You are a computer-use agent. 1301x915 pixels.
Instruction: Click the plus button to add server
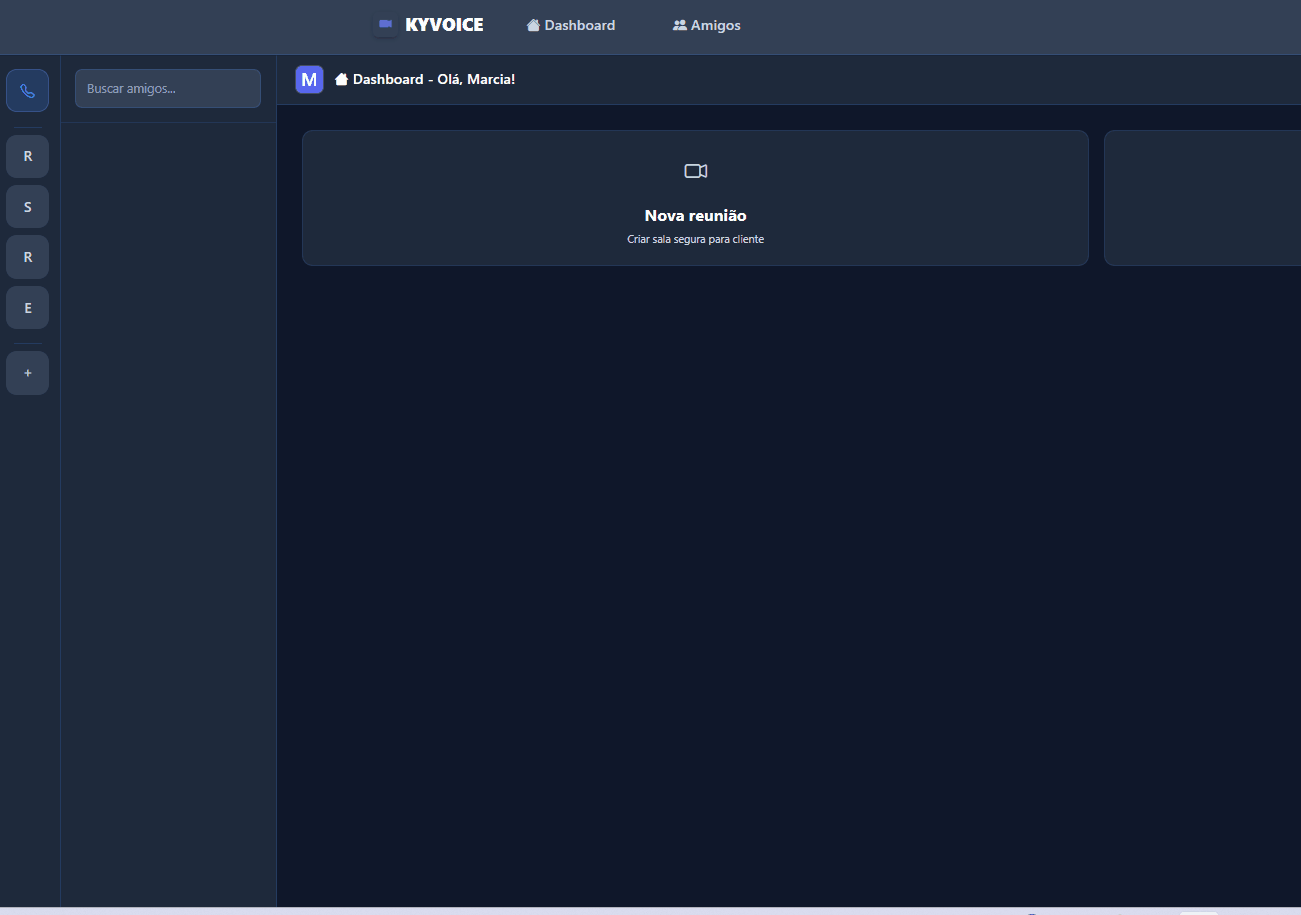click(x=27, y=373)
